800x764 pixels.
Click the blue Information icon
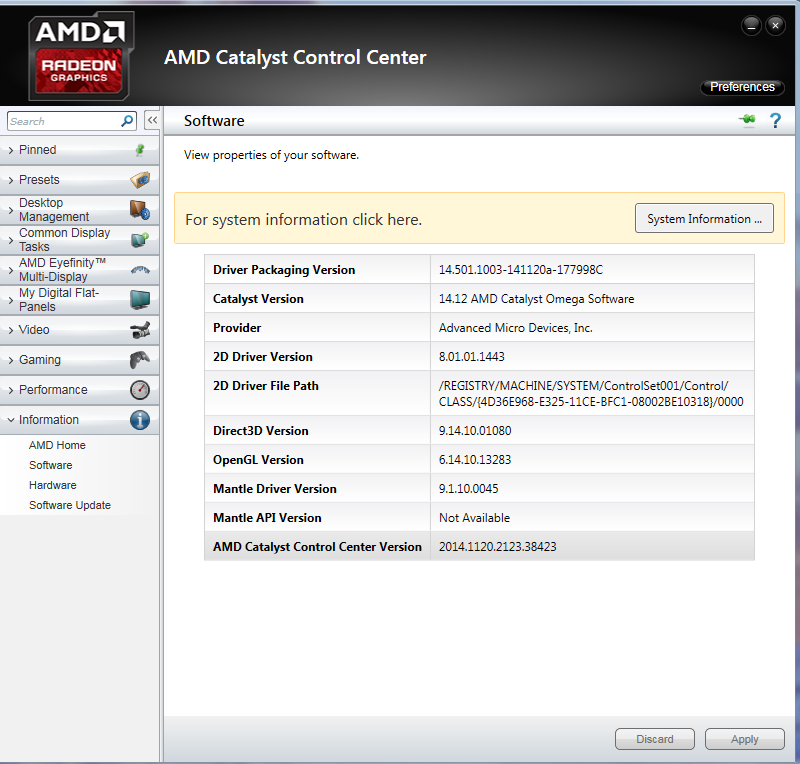(140, 420)
